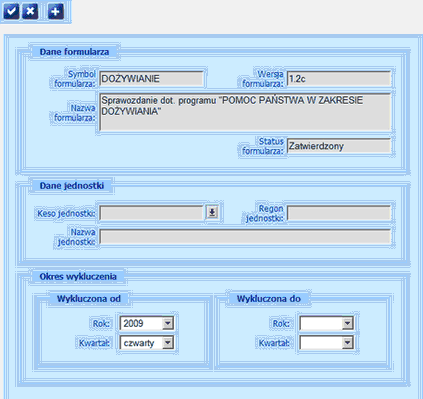Click the Keso jednostki input field
The image size is (423, 399).
click(151, 213)
